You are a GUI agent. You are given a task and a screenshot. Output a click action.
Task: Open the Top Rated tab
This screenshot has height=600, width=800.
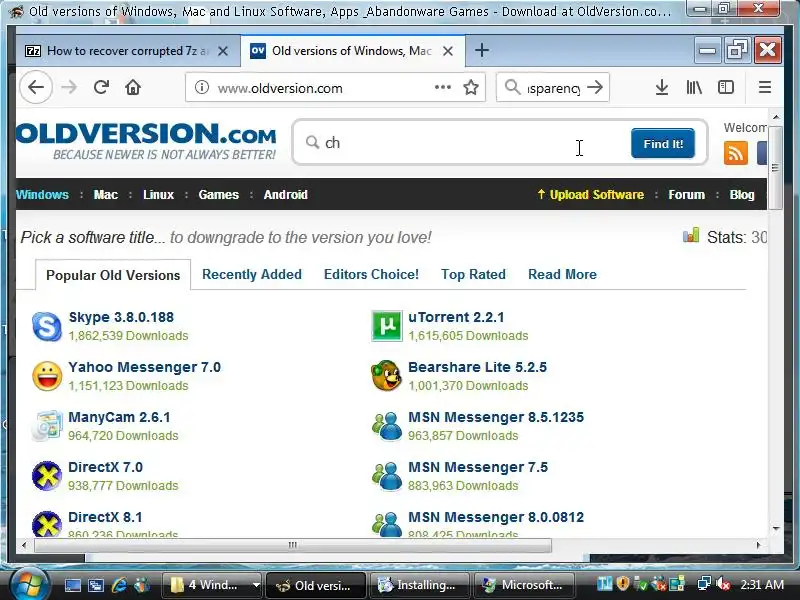(x=473, y=274)
